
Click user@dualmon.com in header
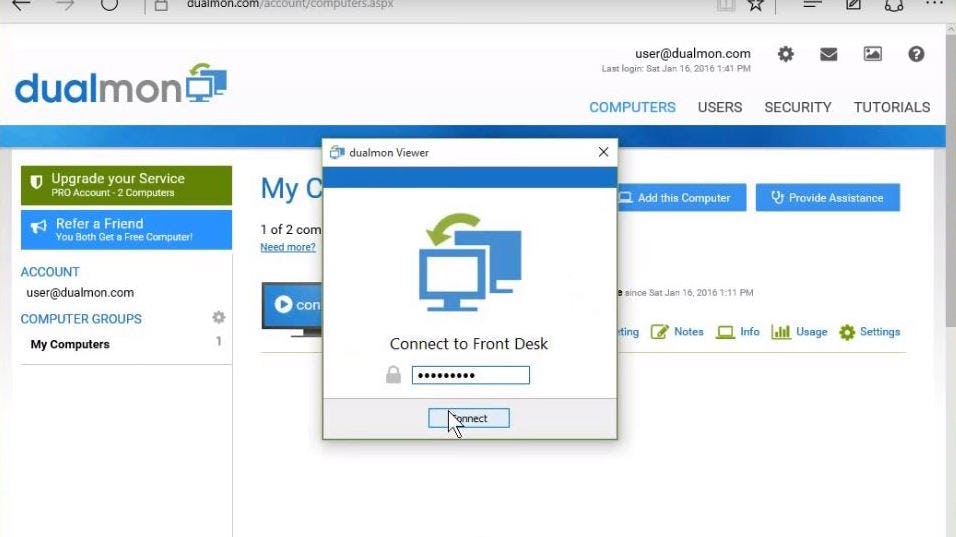pos(693,54)
